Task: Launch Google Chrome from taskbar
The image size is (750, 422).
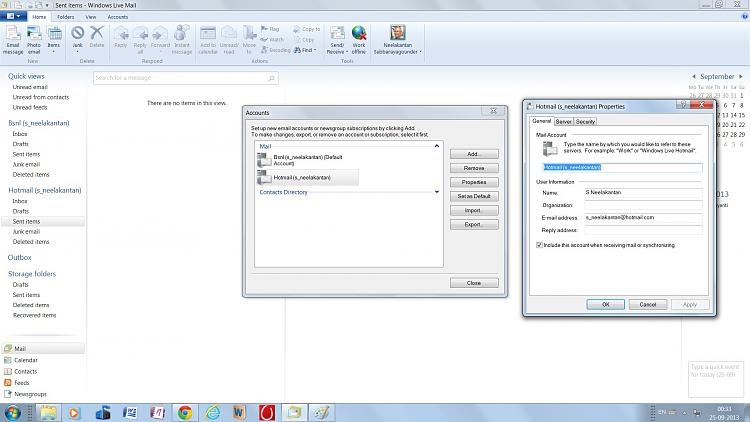Action: (185, 412)
